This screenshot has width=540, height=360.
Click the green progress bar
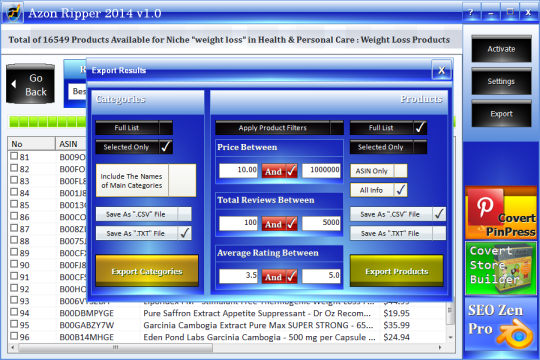tap(47, 122)
